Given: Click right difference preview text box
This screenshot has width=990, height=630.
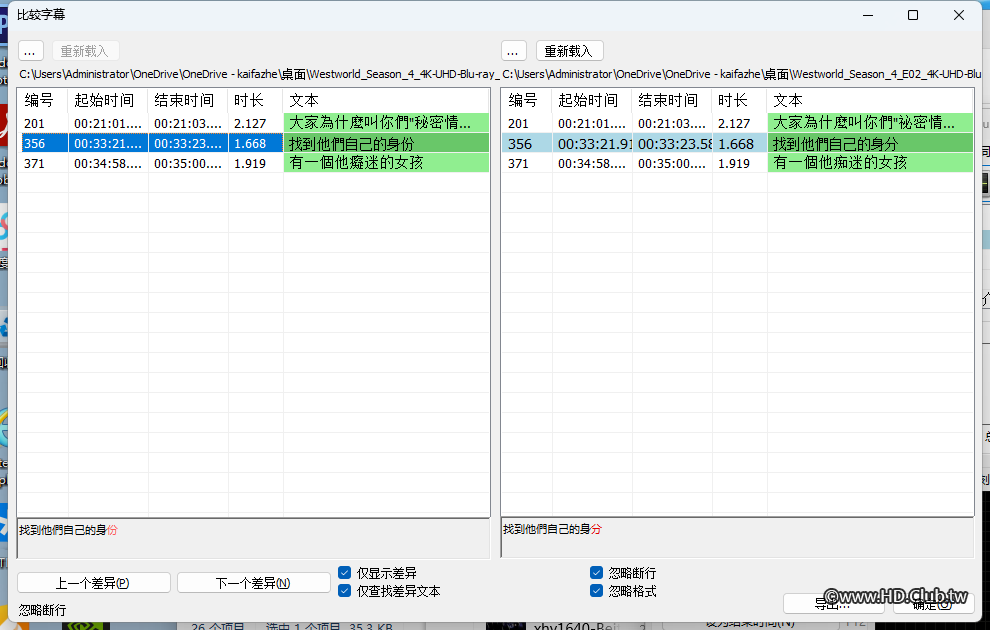Looking at the screenshot, I should pyautogui.click(x=737, y=538).
